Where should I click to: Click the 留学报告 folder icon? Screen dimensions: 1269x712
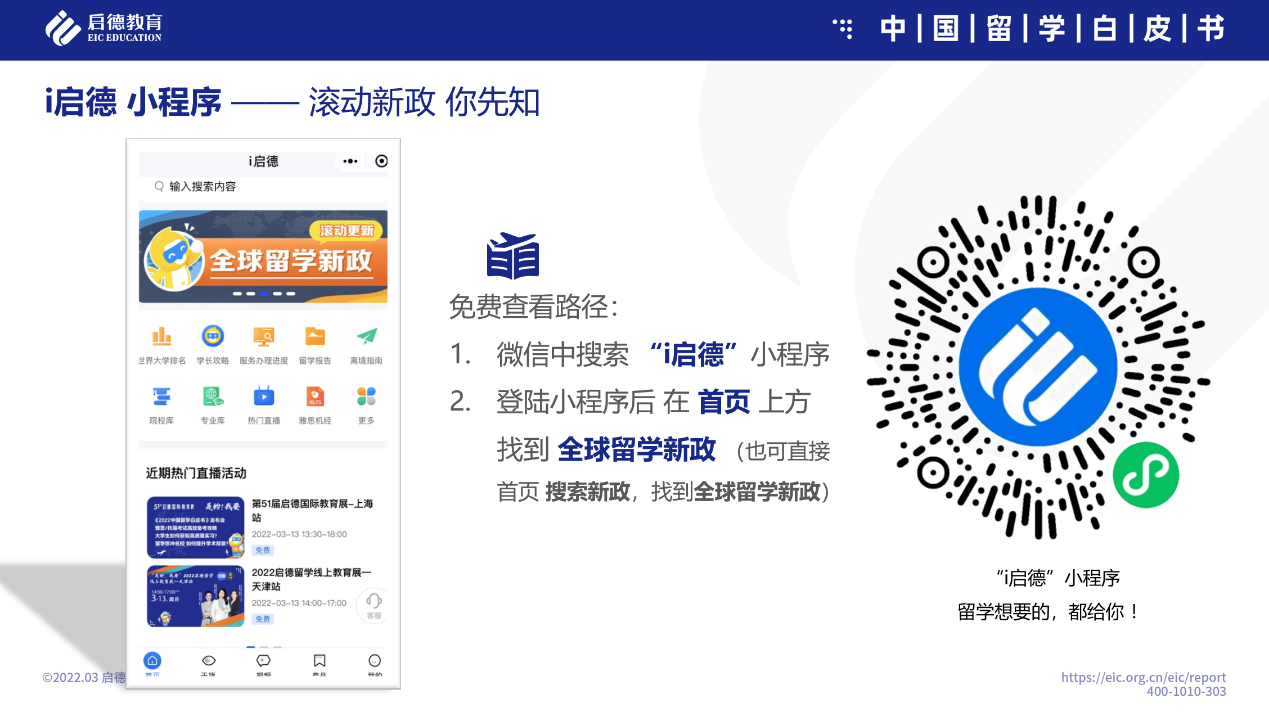[x=315, y=337]
